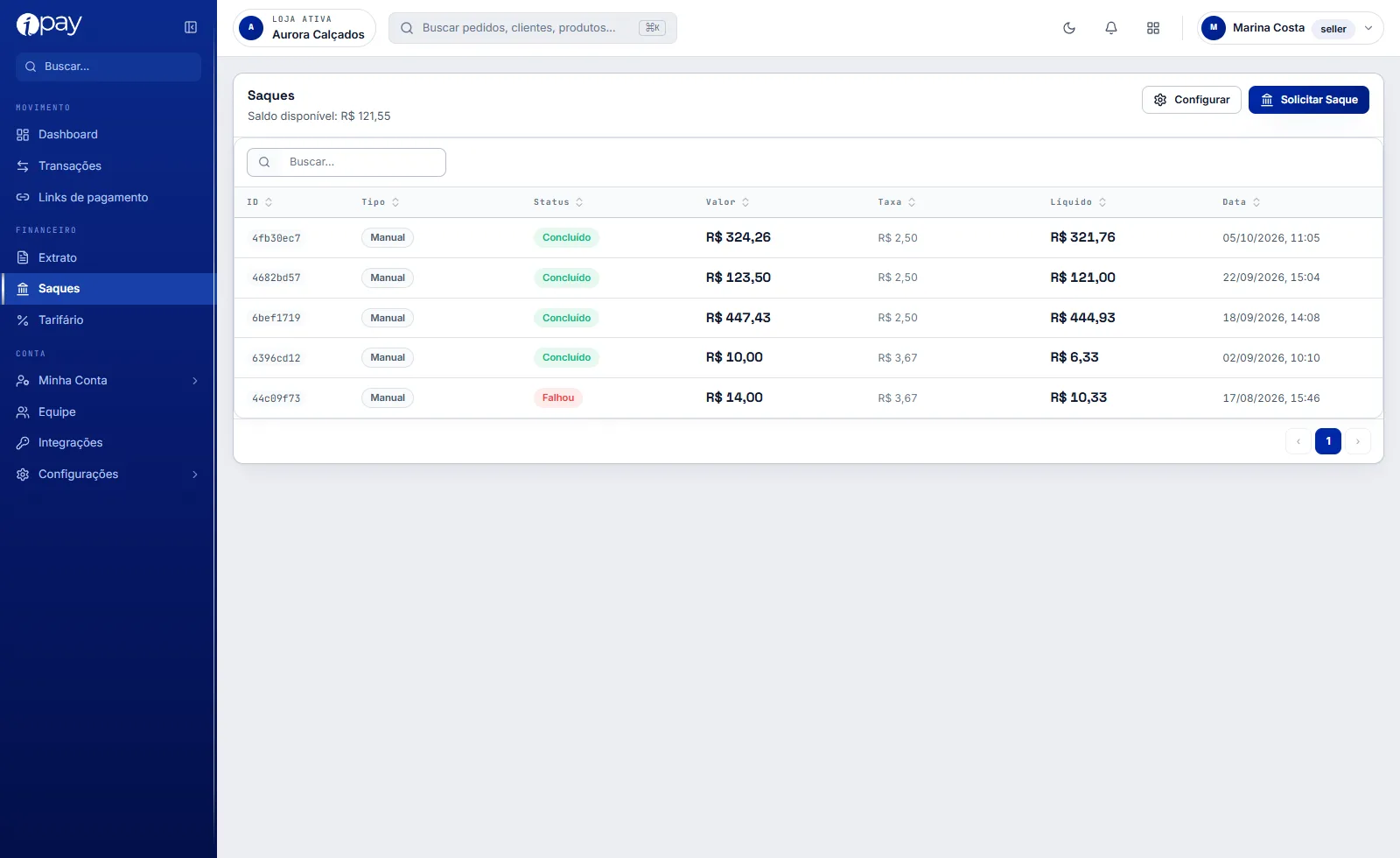Click withdrawal ID 4682bd57
The height and width of the screenshot is (858, 1400).
pos(276,278)
